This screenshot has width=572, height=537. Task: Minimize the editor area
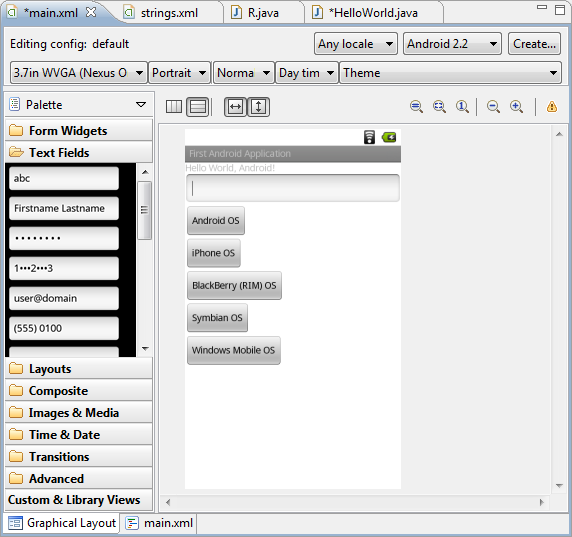click(x=542, y=7)
